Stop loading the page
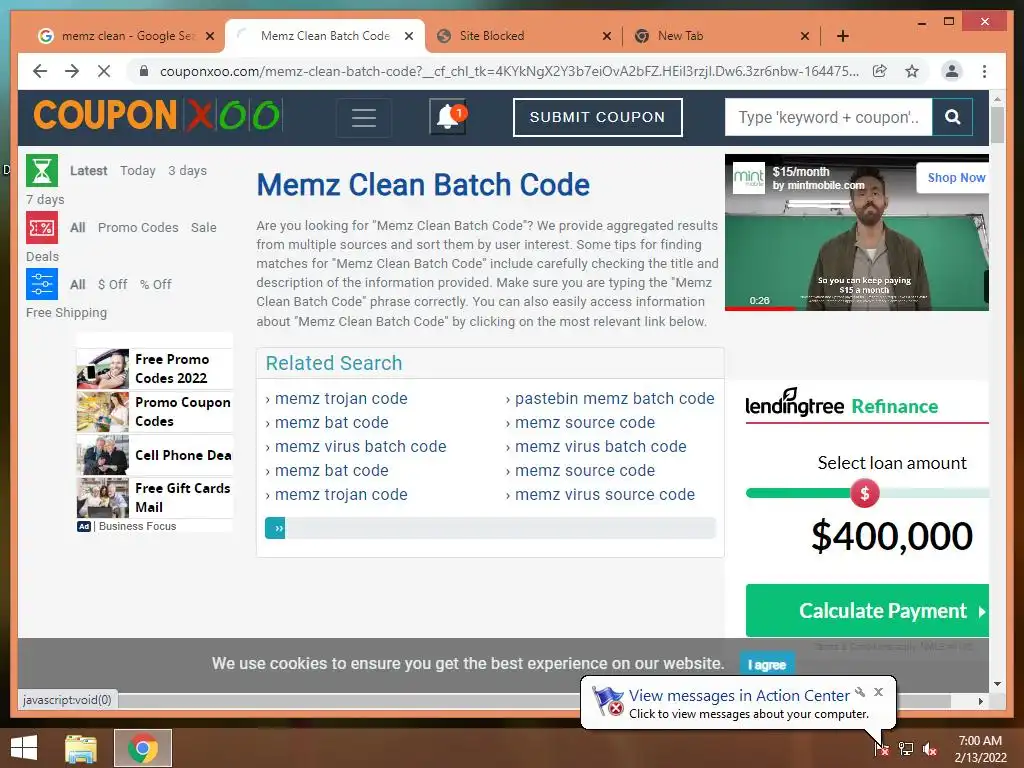The image size is (1024, 768). [104, 71]
